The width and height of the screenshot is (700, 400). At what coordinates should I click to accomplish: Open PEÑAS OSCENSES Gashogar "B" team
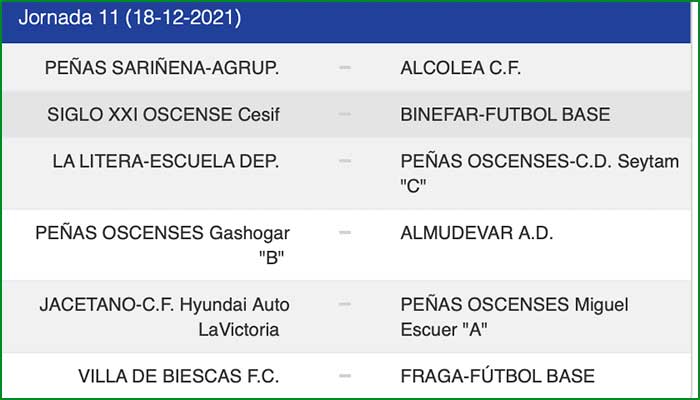(162, 245)
